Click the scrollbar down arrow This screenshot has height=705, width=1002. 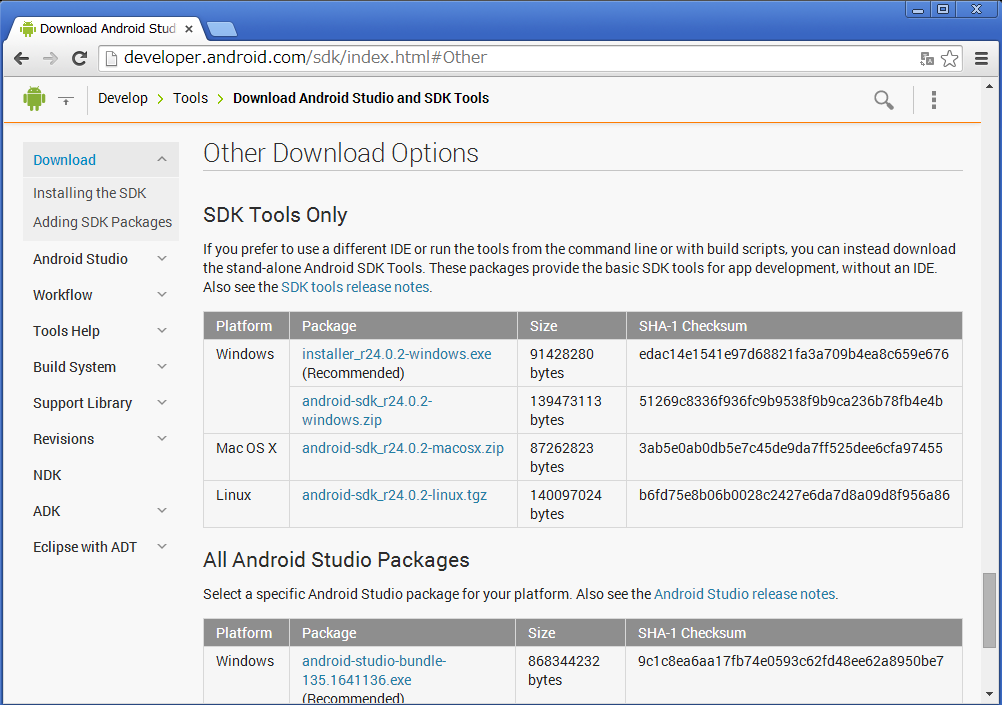coord(989,693)
